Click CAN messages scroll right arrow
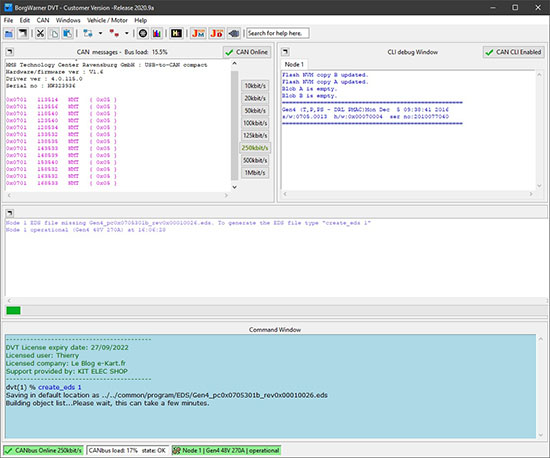The height and width of the screenshot is (458, 550). click(x=226, y=195)
